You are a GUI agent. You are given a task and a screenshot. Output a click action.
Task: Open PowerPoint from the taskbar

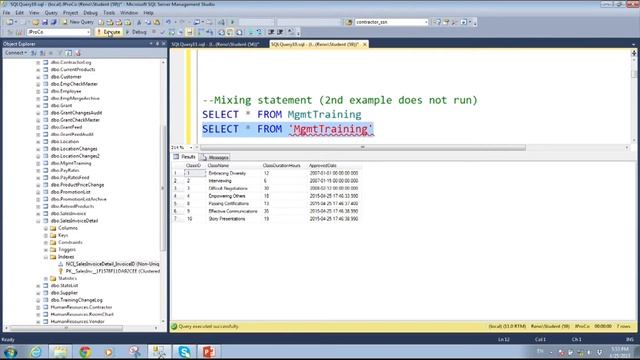[x=209, y=351]
